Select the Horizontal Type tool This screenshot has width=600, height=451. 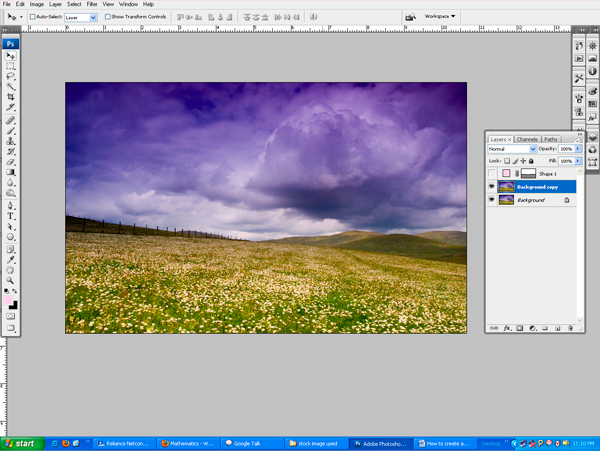tap(11, 216)
